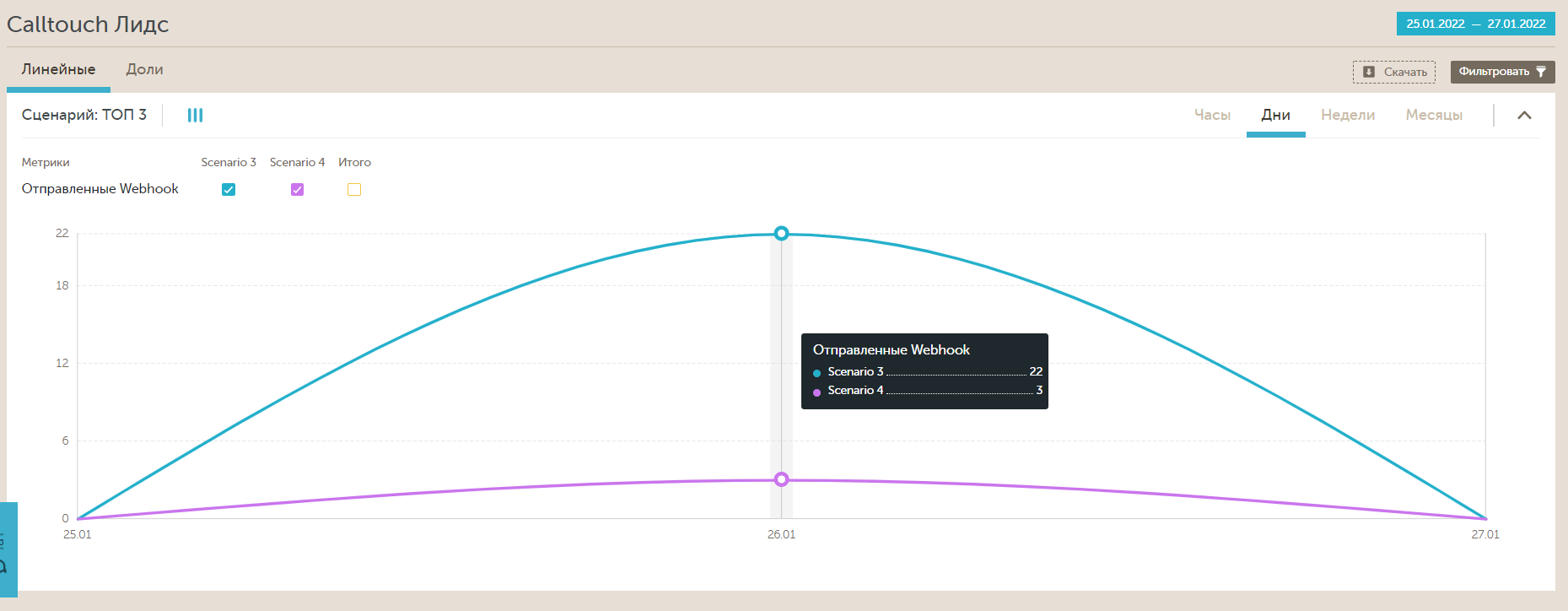Switch to the Доли tab
Screen dimensions: 1568x611
tap(144, 70)
